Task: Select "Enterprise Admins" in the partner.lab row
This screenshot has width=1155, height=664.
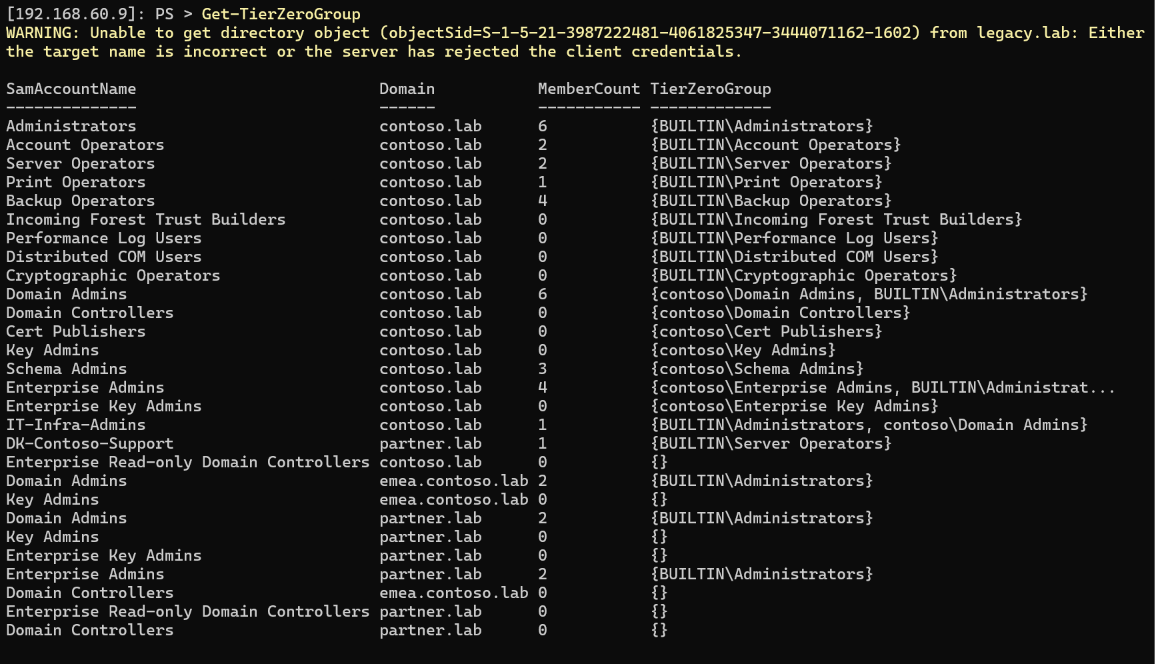Action: 85,574
